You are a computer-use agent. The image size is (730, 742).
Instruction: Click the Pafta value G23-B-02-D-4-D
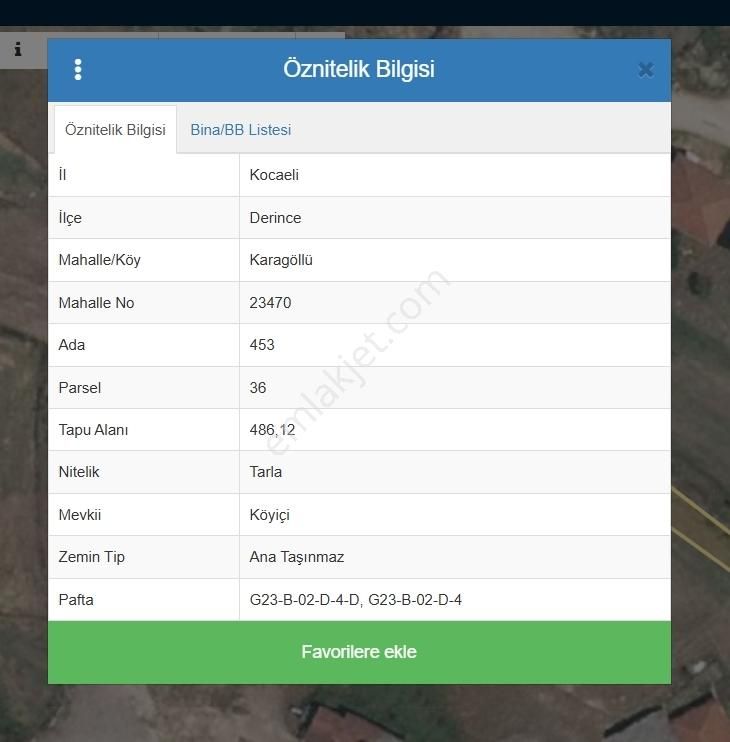[303, 600]
